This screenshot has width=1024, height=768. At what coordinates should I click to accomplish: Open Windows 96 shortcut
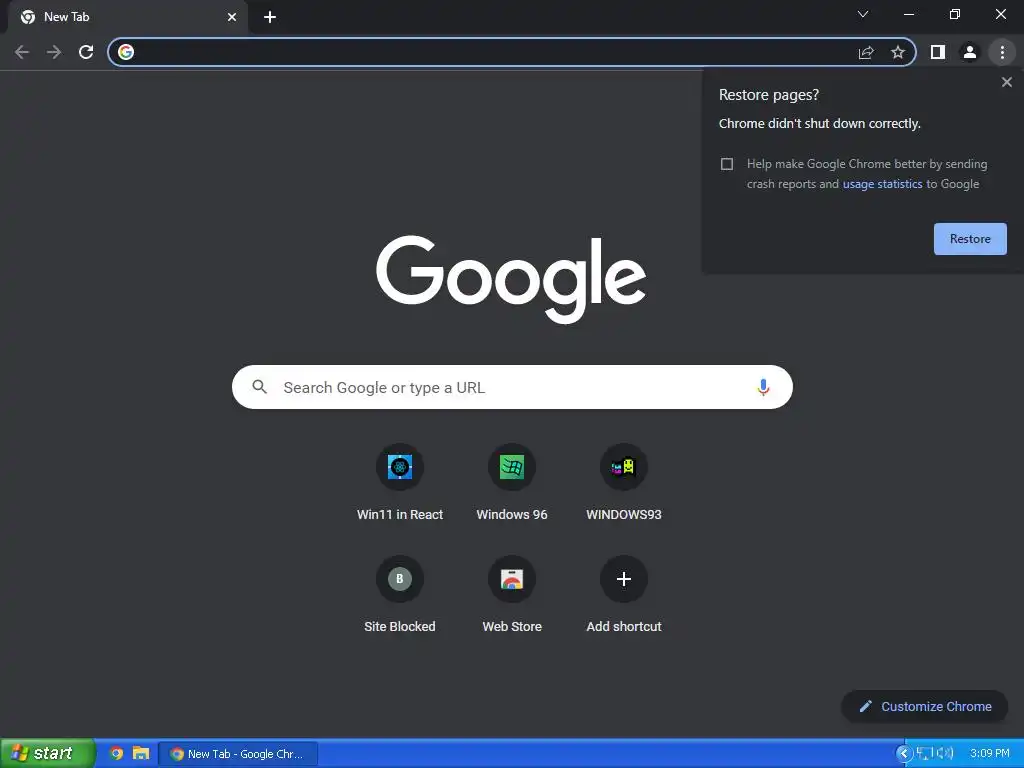tap(512, 482)
